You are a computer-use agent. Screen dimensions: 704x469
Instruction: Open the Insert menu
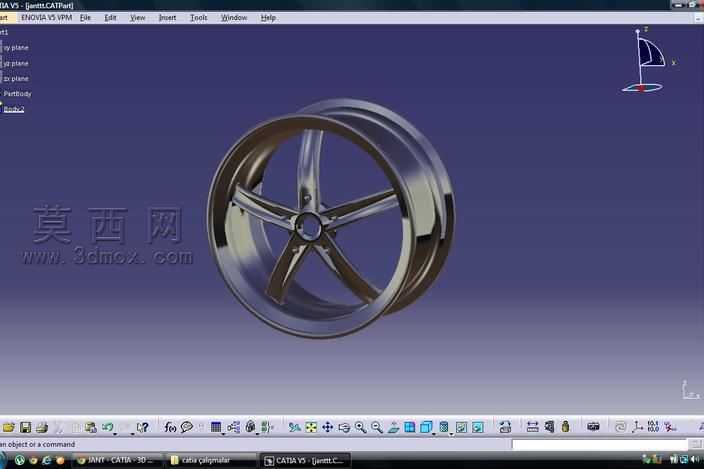(167, 18)
